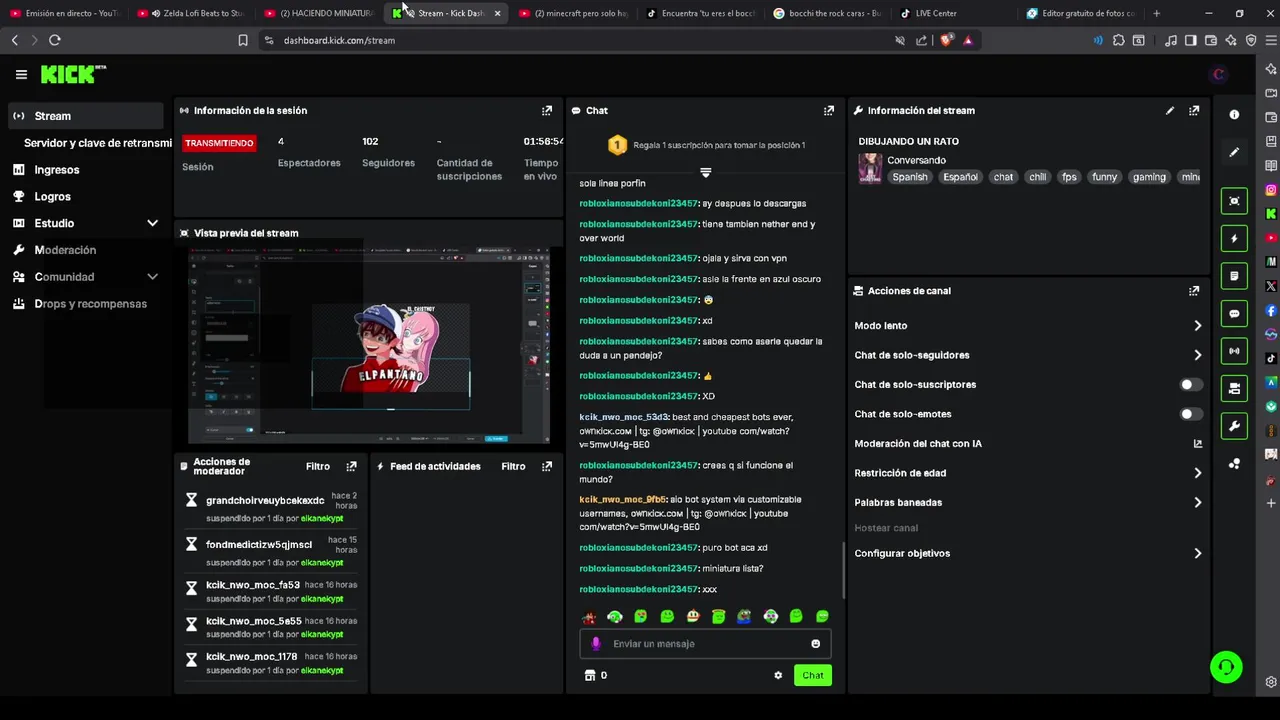Viewport: 1280px width, 720px height.
Task: Click the chat bubble sidebar widget icon
Action: point(1234,314)
